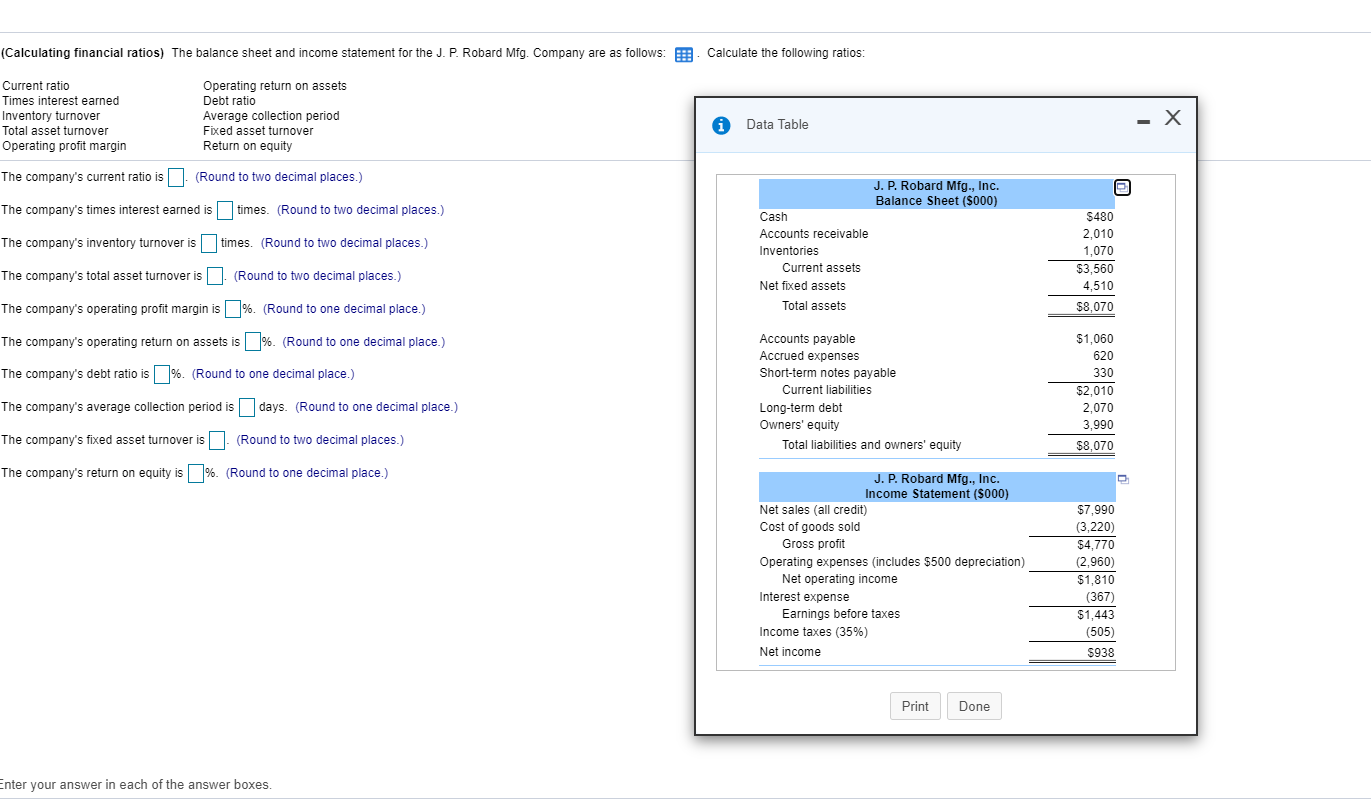Image resolution: width=1371 pixels, height=800 pixels.
Task: Select the average collection period input field
Action: 245,407
